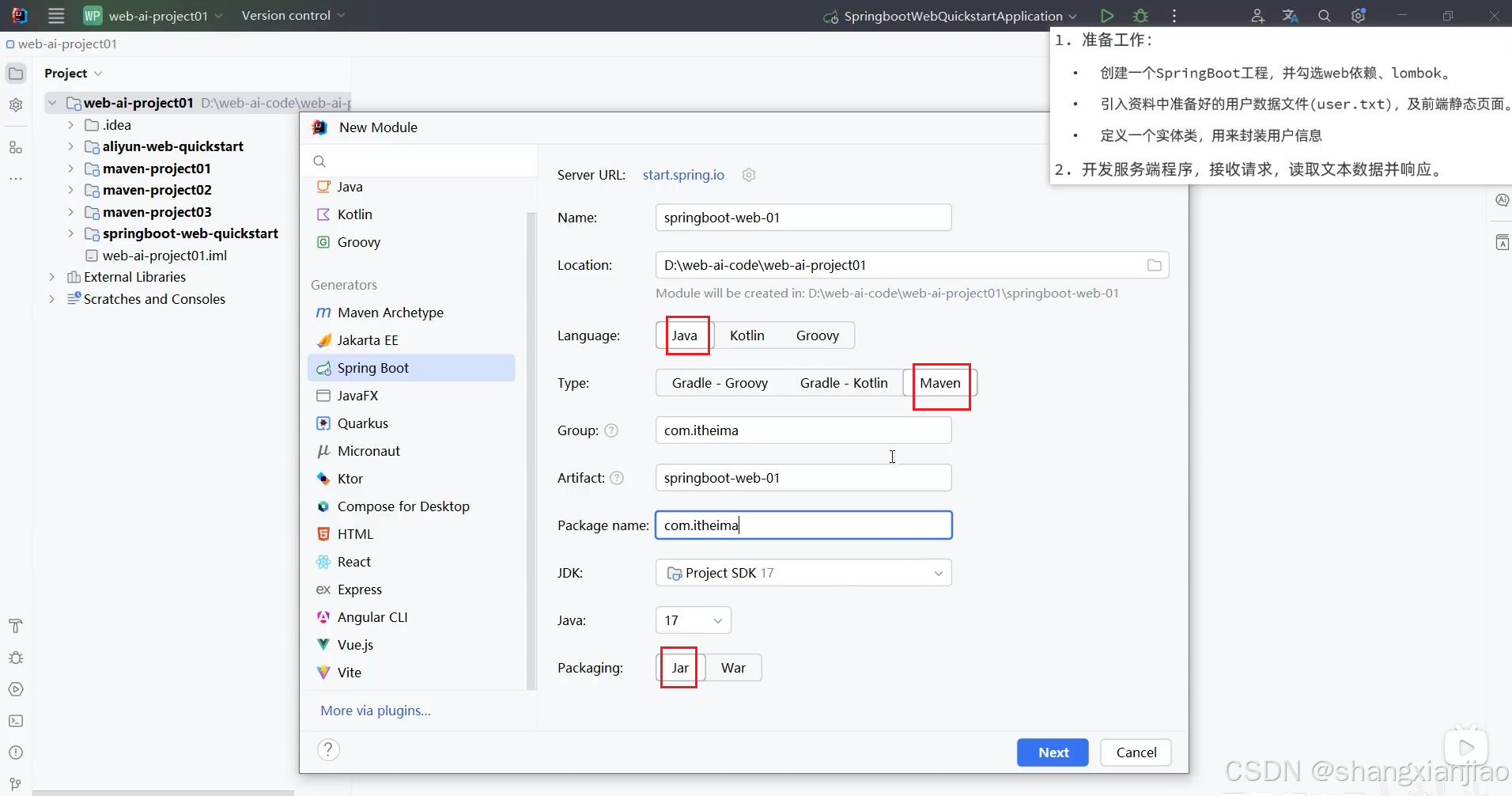Click the Group input field
The width and height of the screenshot is (1512, 796).
[x=803, y=430]
